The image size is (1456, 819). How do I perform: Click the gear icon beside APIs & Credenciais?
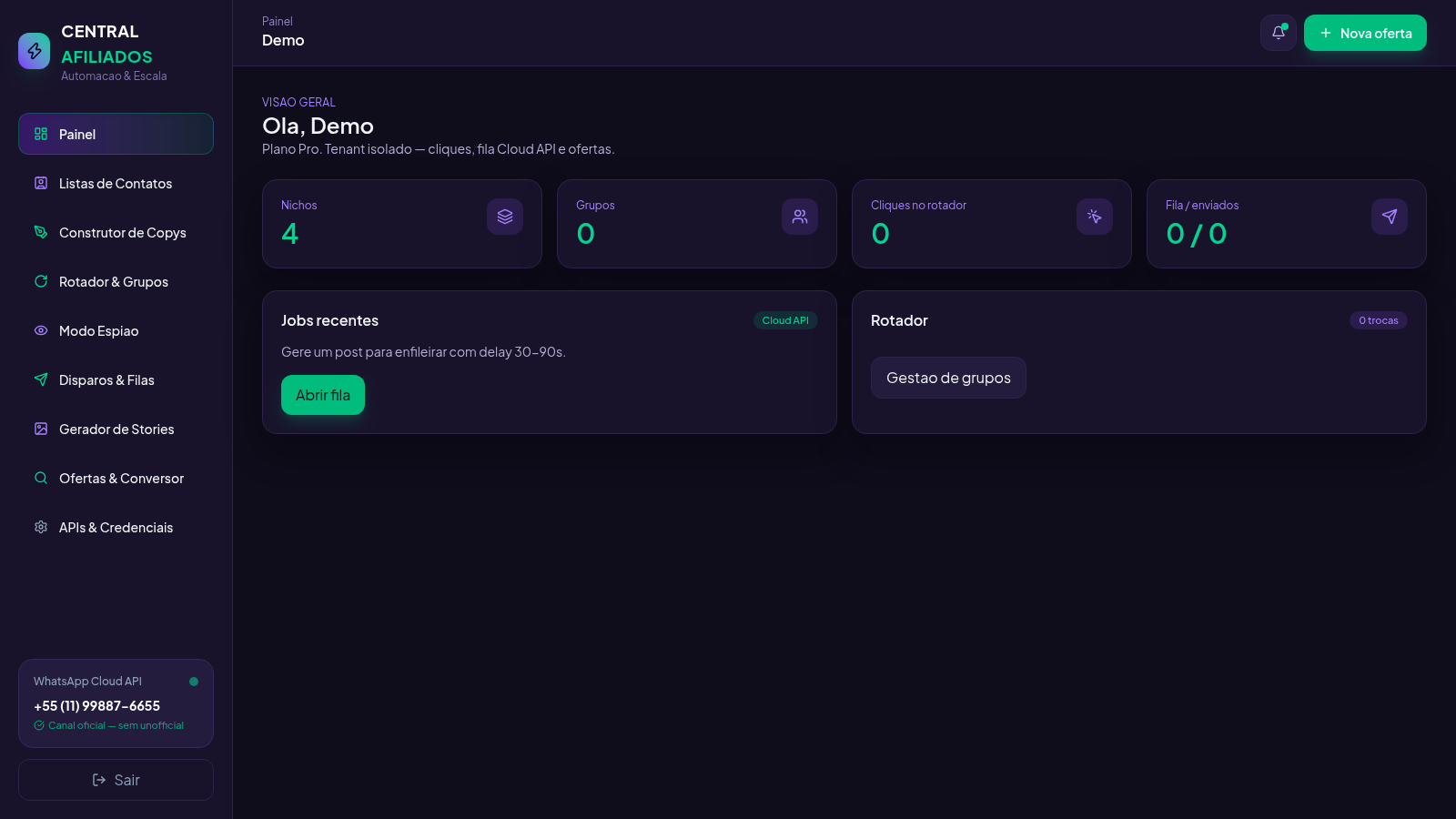[41, 527]
